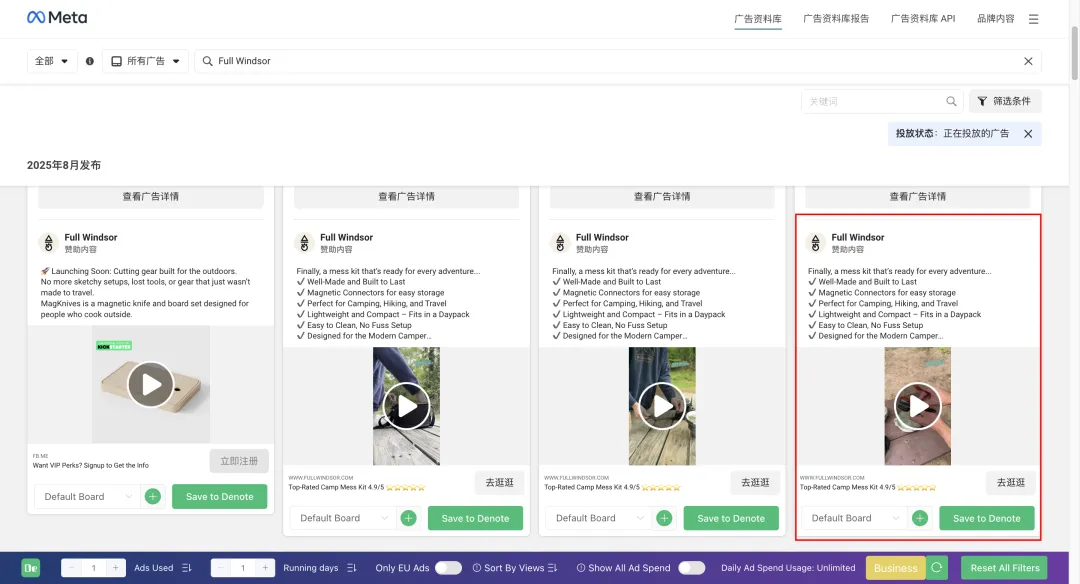Click the info icon before Sort By Views
Viewport: 1080px width, 584px height.
[x=477, y=568]
